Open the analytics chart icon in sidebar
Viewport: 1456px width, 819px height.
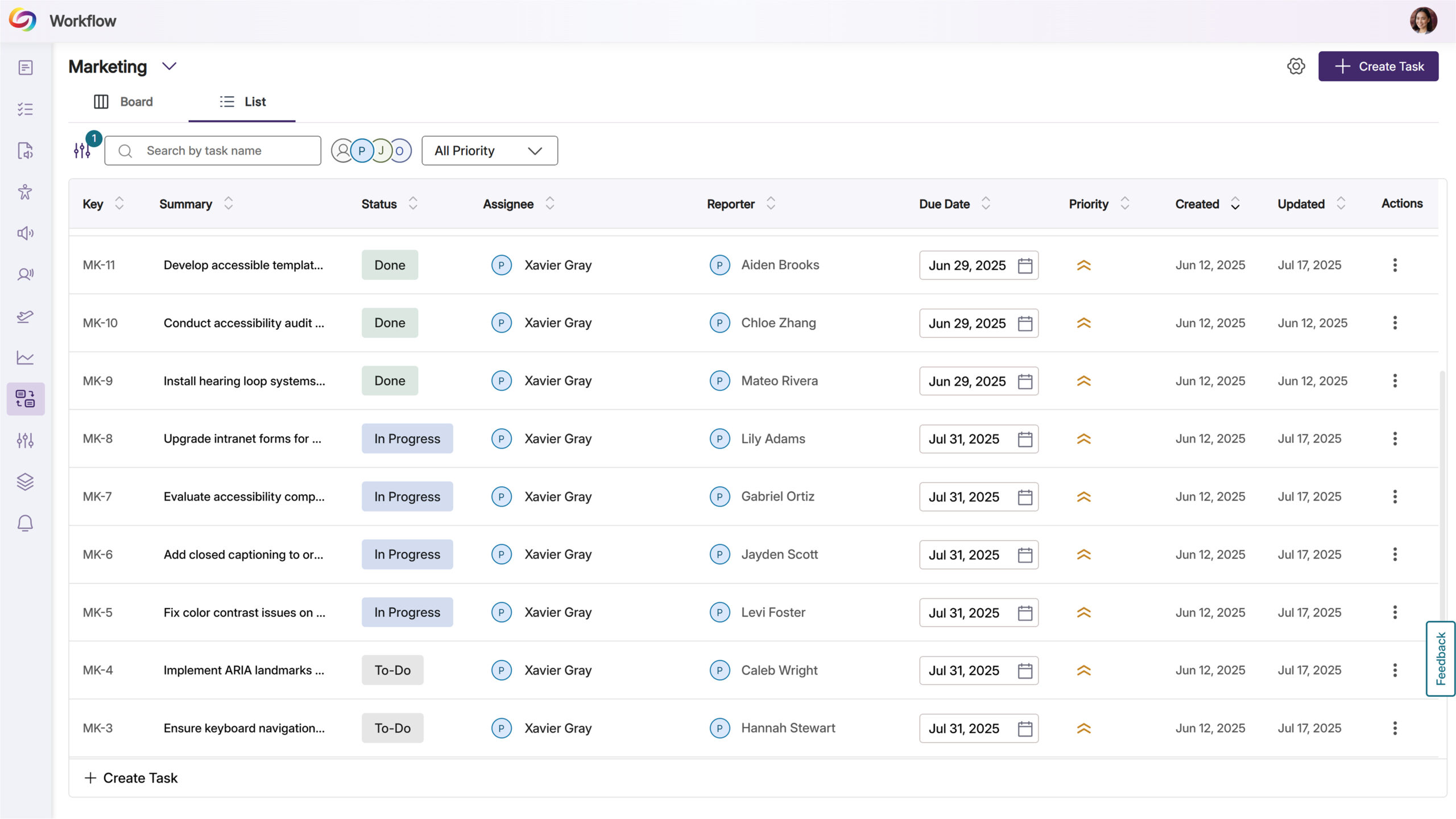pyautogui.click(x=25, y=358)
